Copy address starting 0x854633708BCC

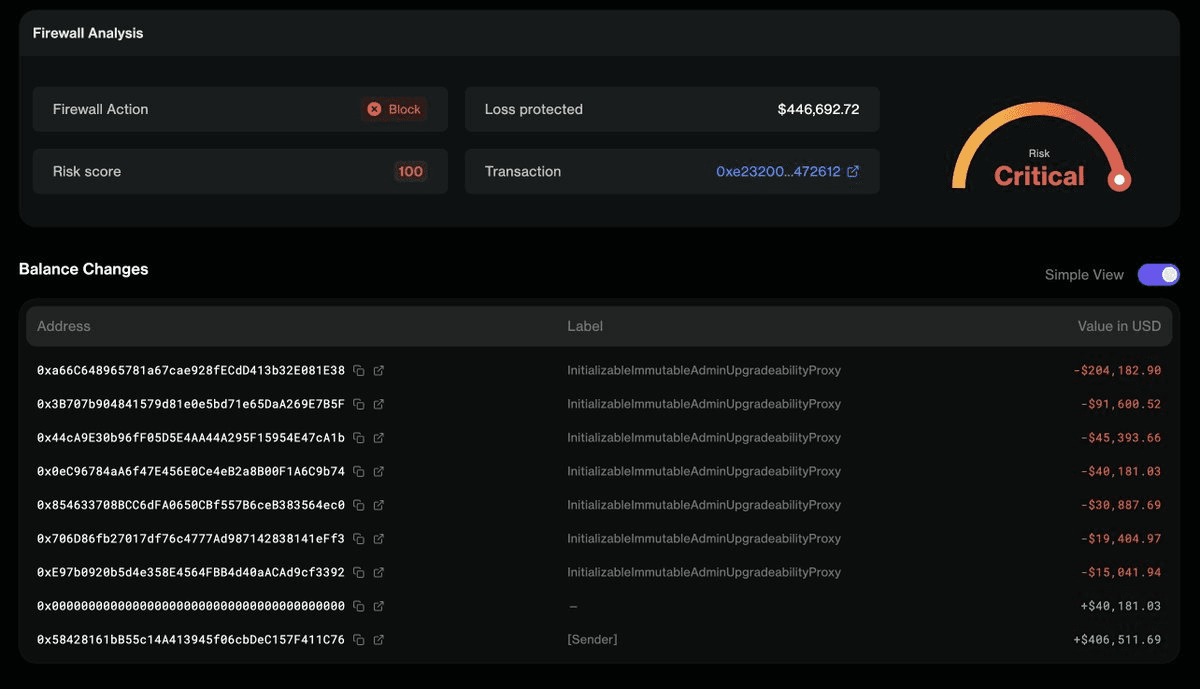359,505
